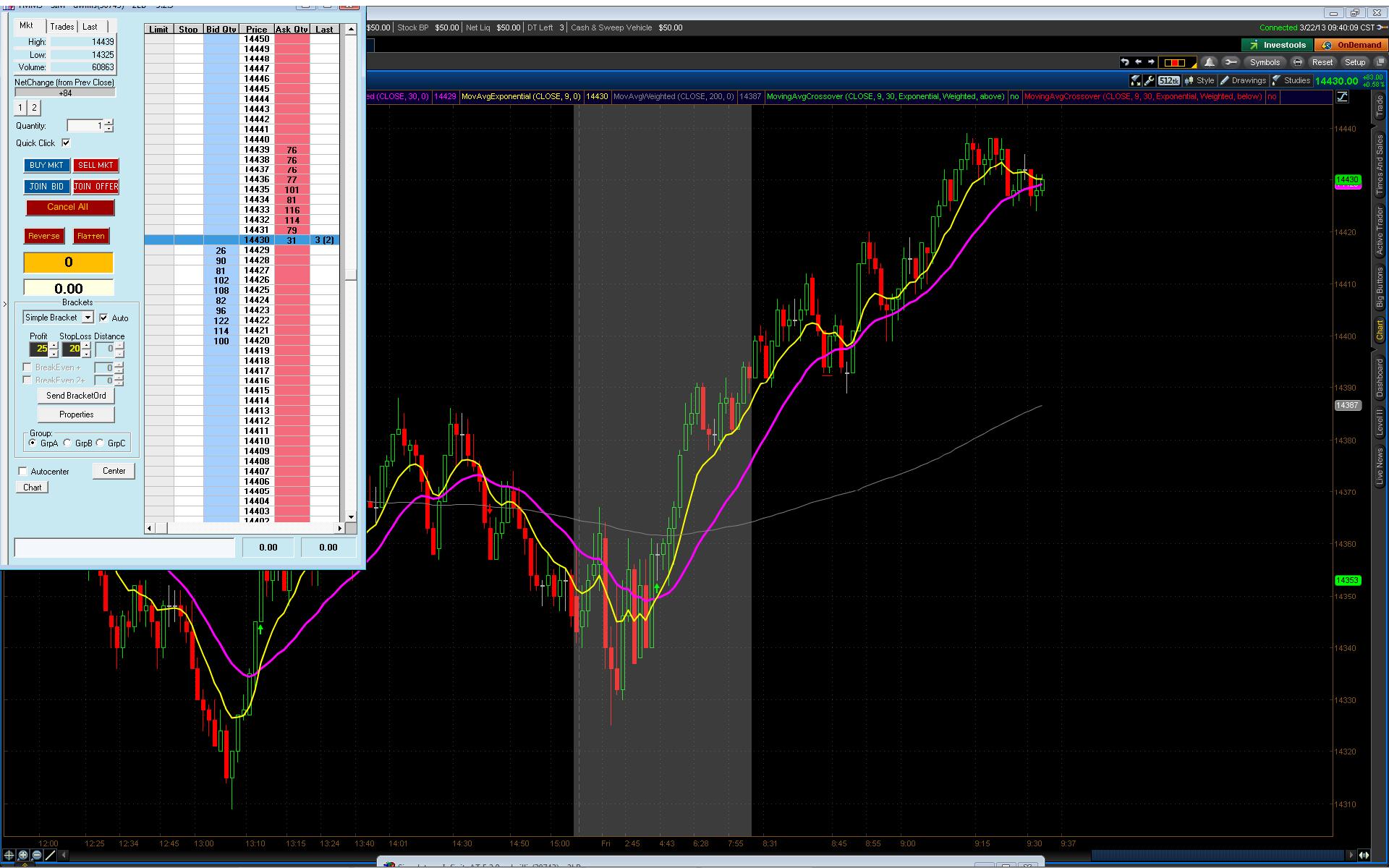Click the back arrow next to undo

click(1138, 62)
